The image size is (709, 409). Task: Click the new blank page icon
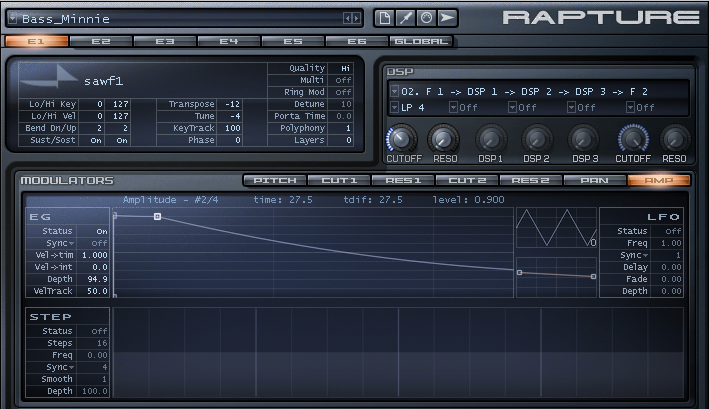coord(384,18)
